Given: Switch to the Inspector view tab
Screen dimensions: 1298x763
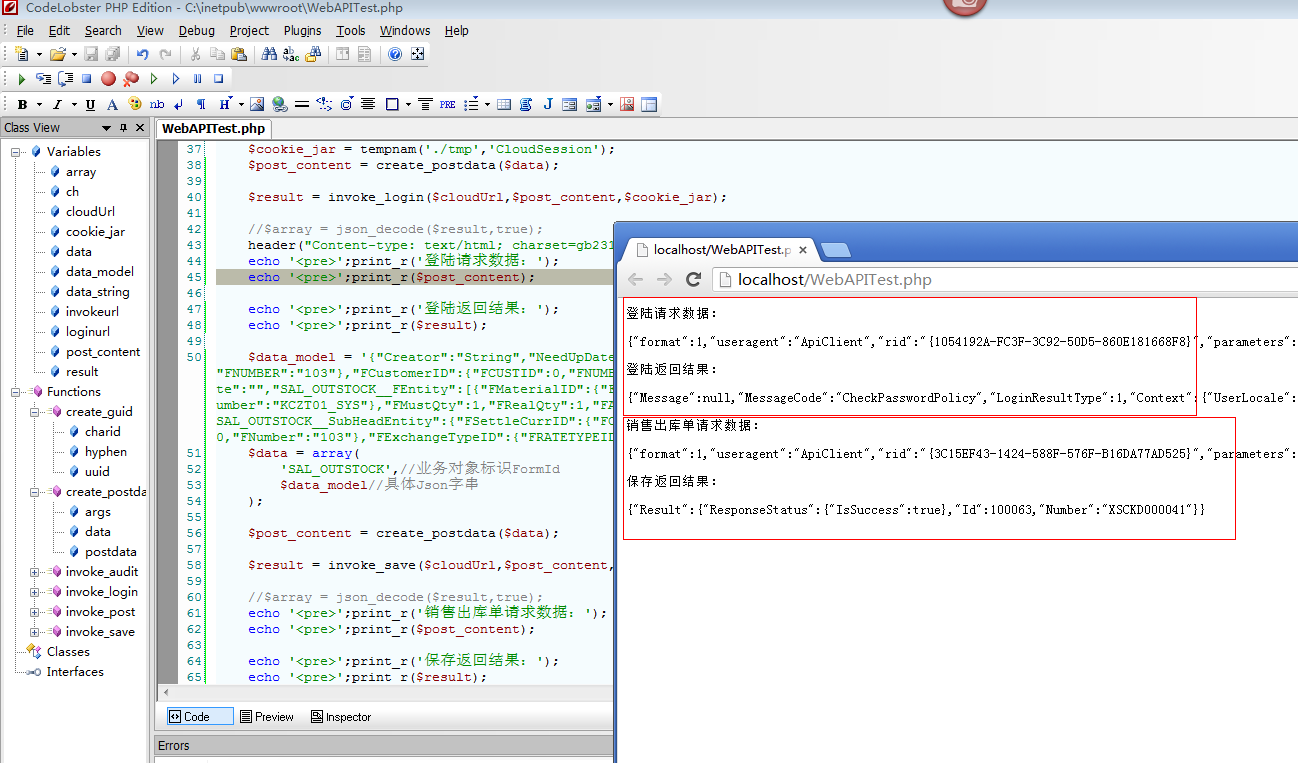Looking at the screenshot, I should (x=341, y=717).
